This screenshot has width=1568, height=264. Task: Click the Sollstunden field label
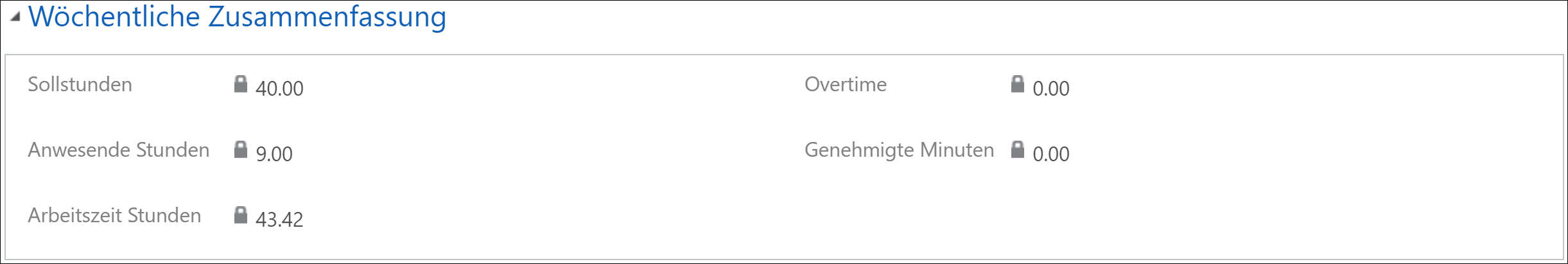80,84
